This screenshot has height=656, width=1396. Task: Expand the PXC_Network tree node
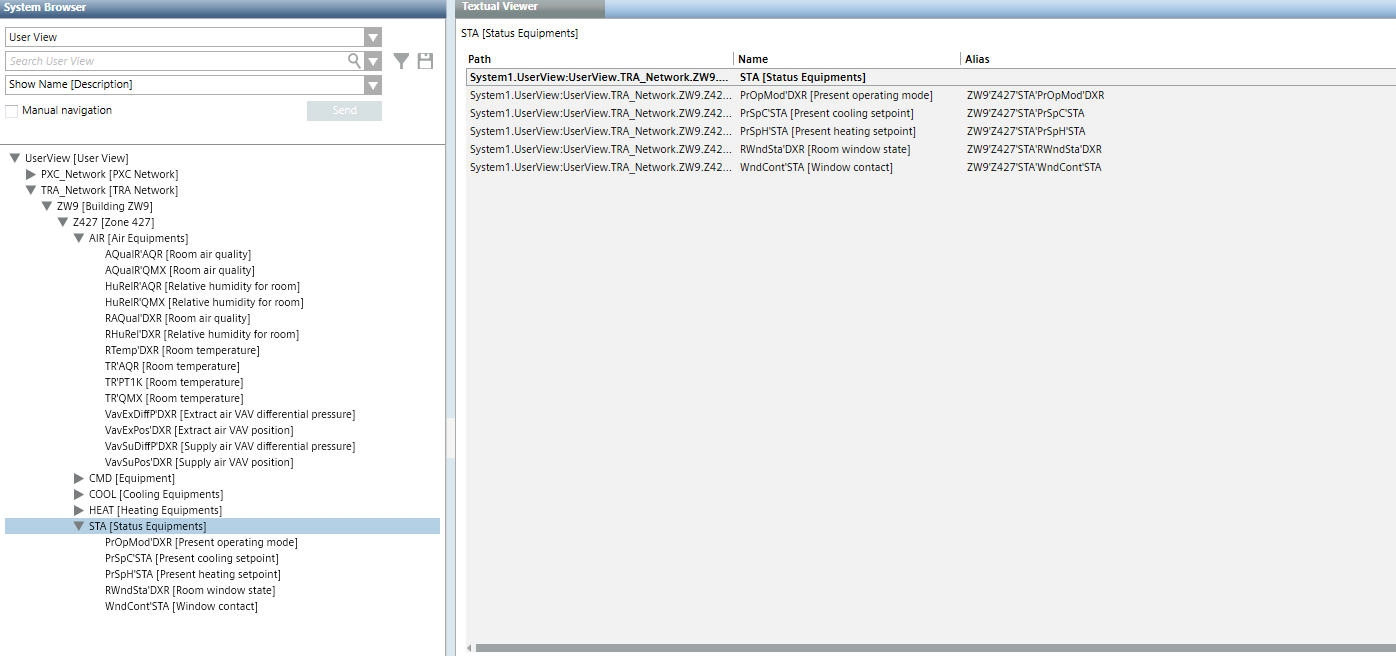pos(31,174)
